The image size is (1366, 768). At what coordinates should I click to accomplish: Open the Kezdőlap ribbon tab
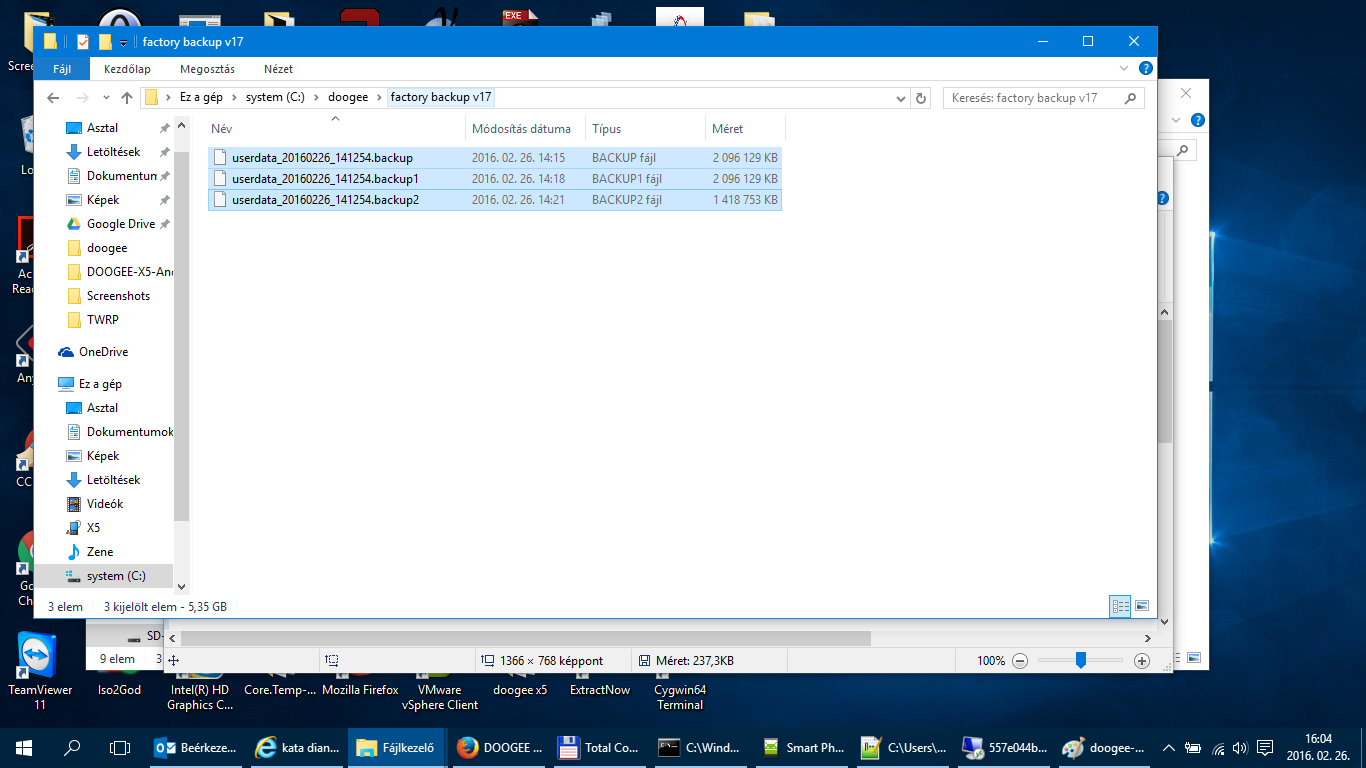tap(127, 69)
